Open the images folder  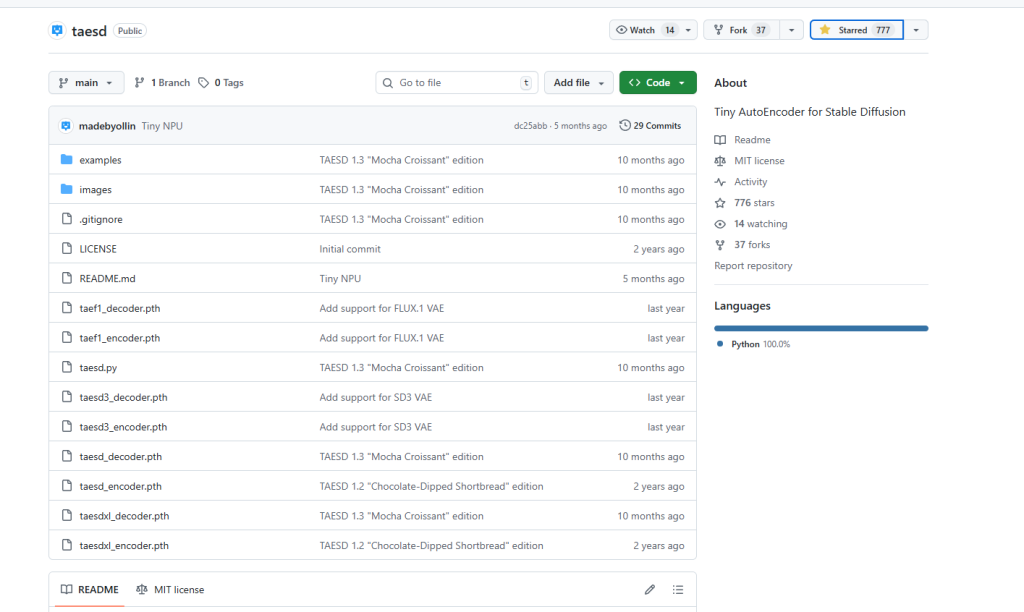pyautogui.click(x=95, y=190)
